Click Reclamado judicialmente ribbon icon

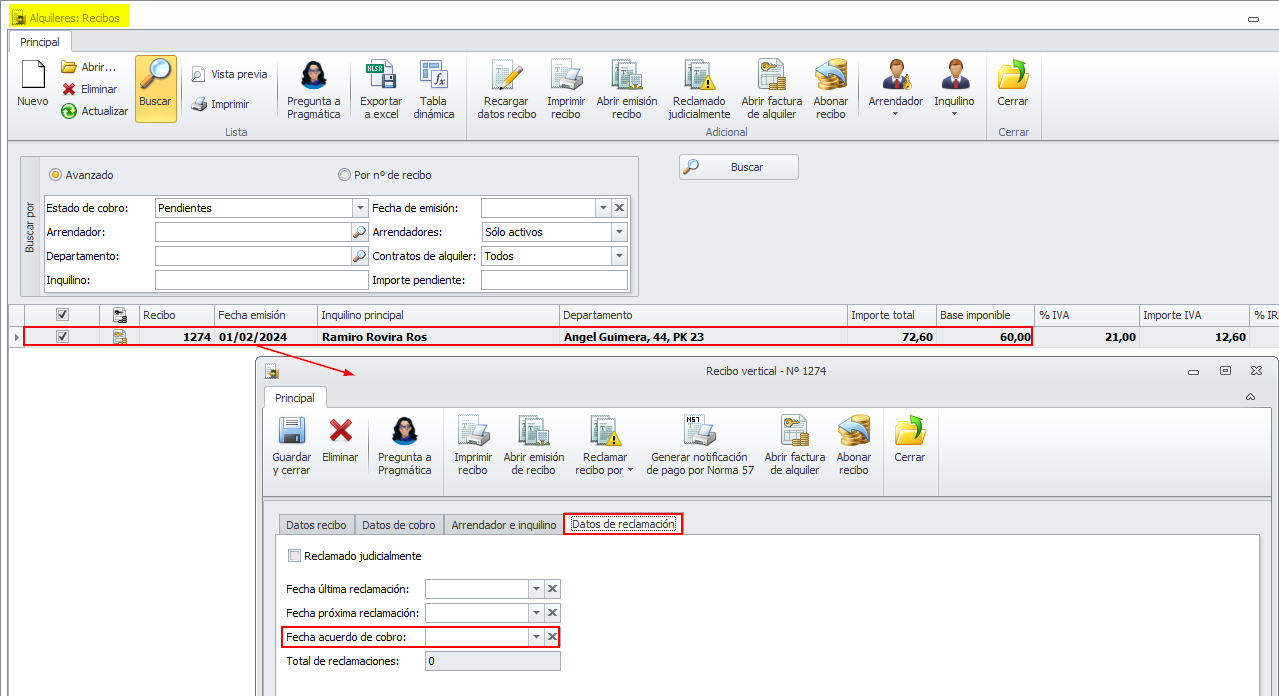pos(700,89)
